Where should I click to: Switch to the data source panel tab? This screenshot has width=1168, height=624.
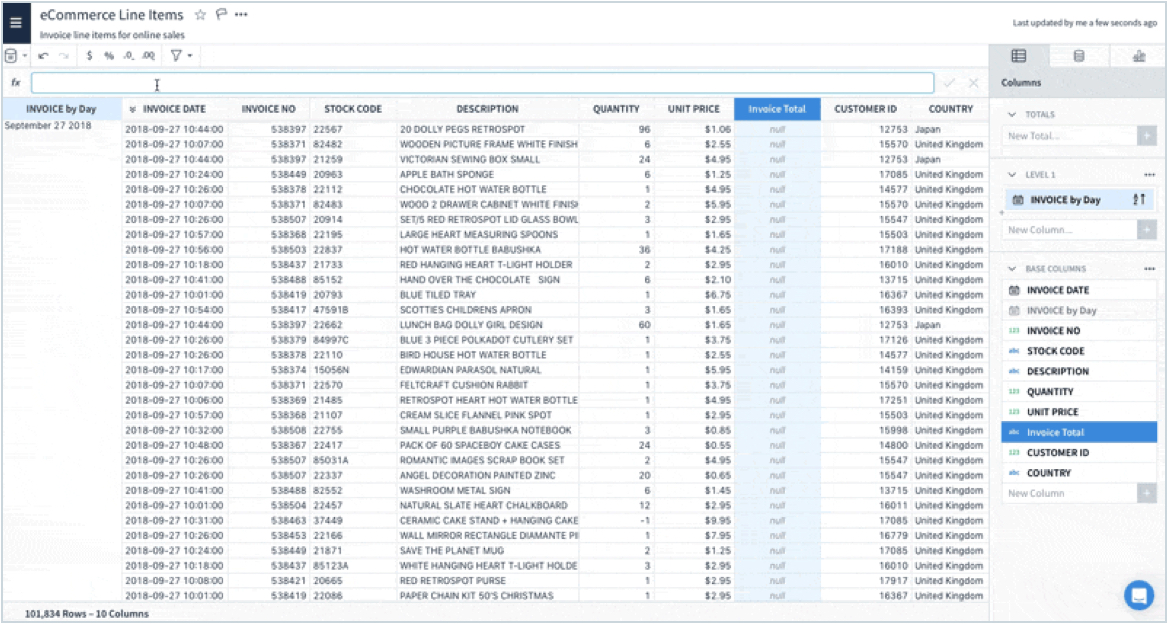[x=1079, y=56]
